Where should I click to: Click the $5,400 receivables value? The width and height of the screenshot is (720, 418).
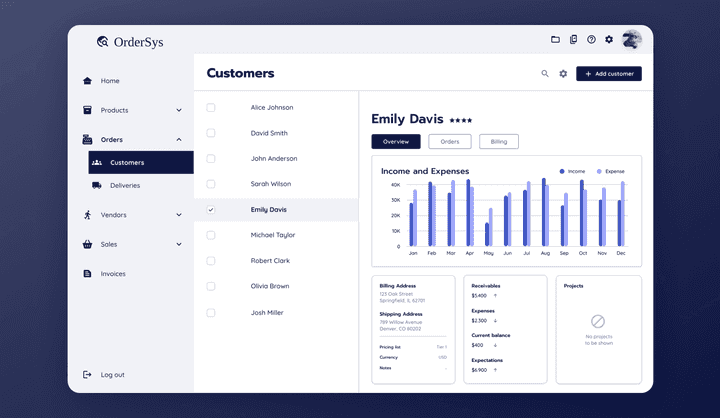[x=479, y=296]
